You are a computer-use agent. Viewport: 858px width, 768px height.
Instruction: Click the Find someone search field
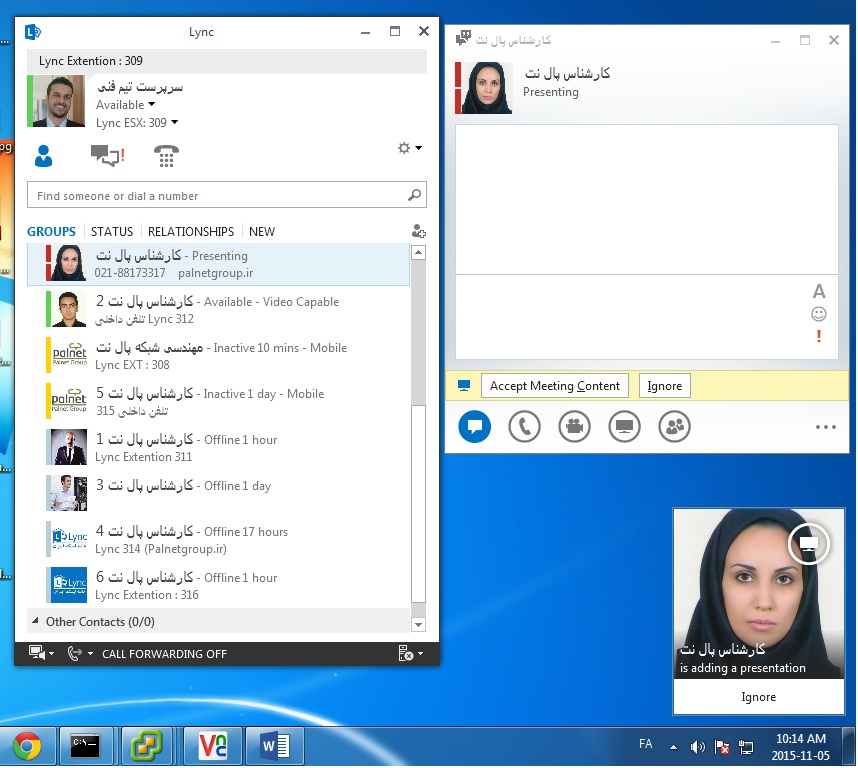(227, 195)
